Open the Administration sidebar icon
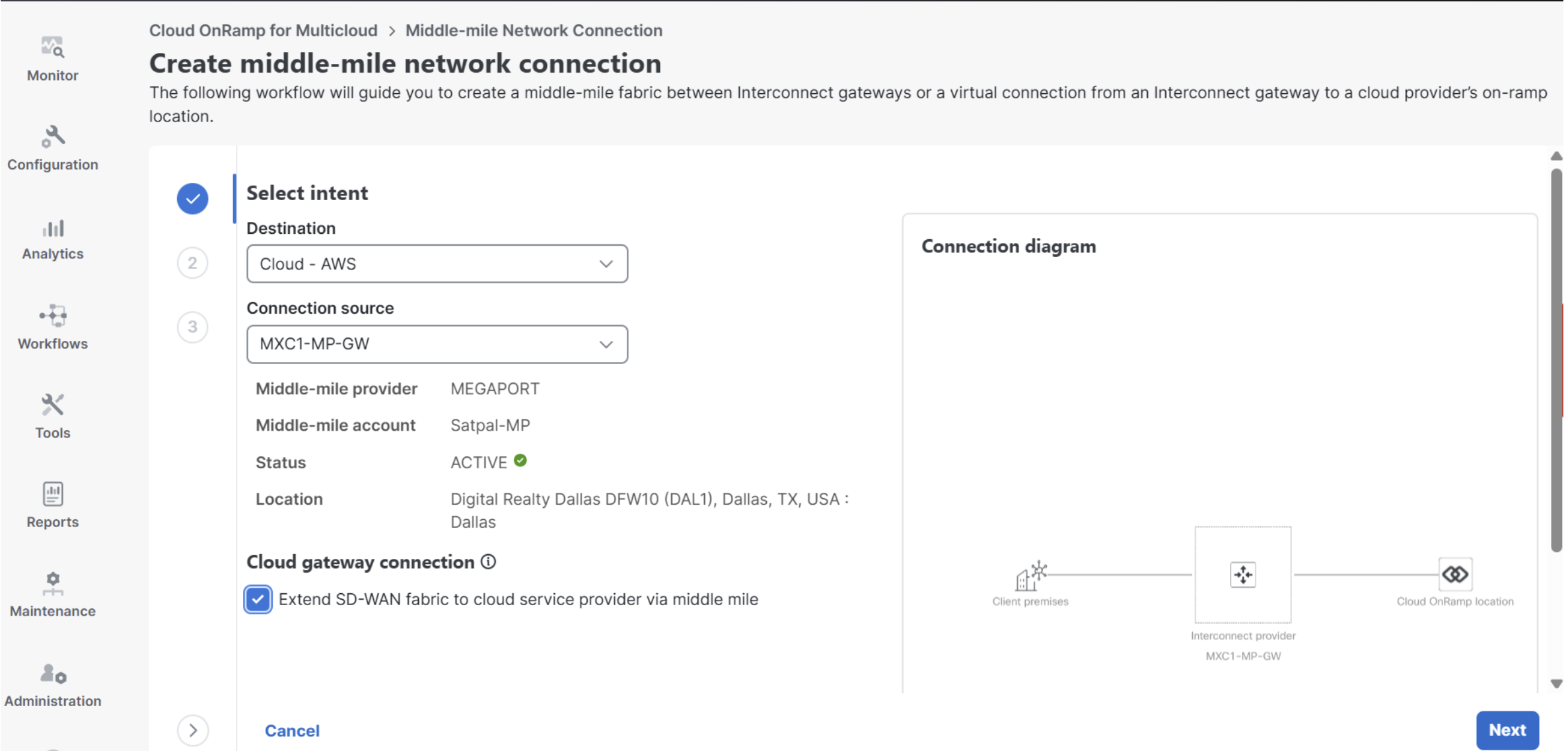Viewport: 1568px width, 753px height. 53,674
